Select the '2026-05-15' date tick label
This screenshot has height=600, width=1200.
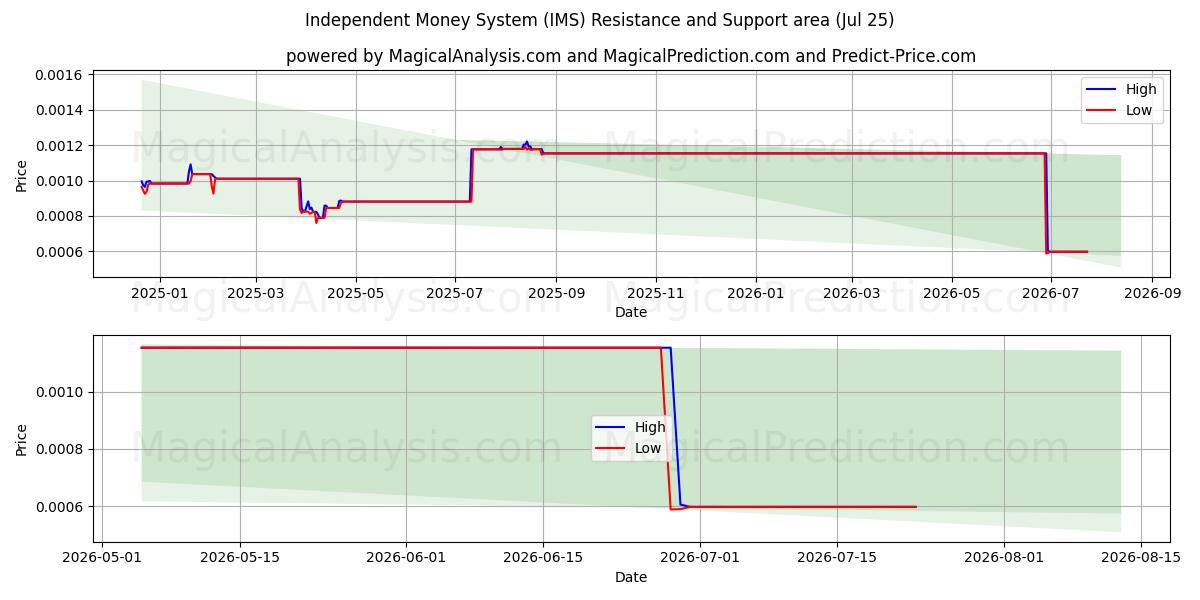pyautogui.click(x=240, y=558)
